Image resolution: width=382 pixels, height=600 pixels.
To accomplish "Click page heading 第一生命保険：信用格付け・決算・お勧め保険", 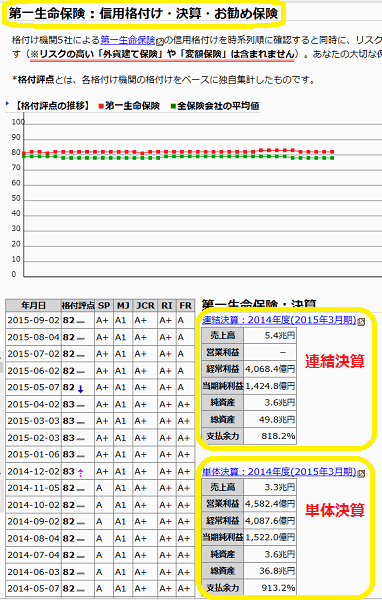I will tap(144, 14).
